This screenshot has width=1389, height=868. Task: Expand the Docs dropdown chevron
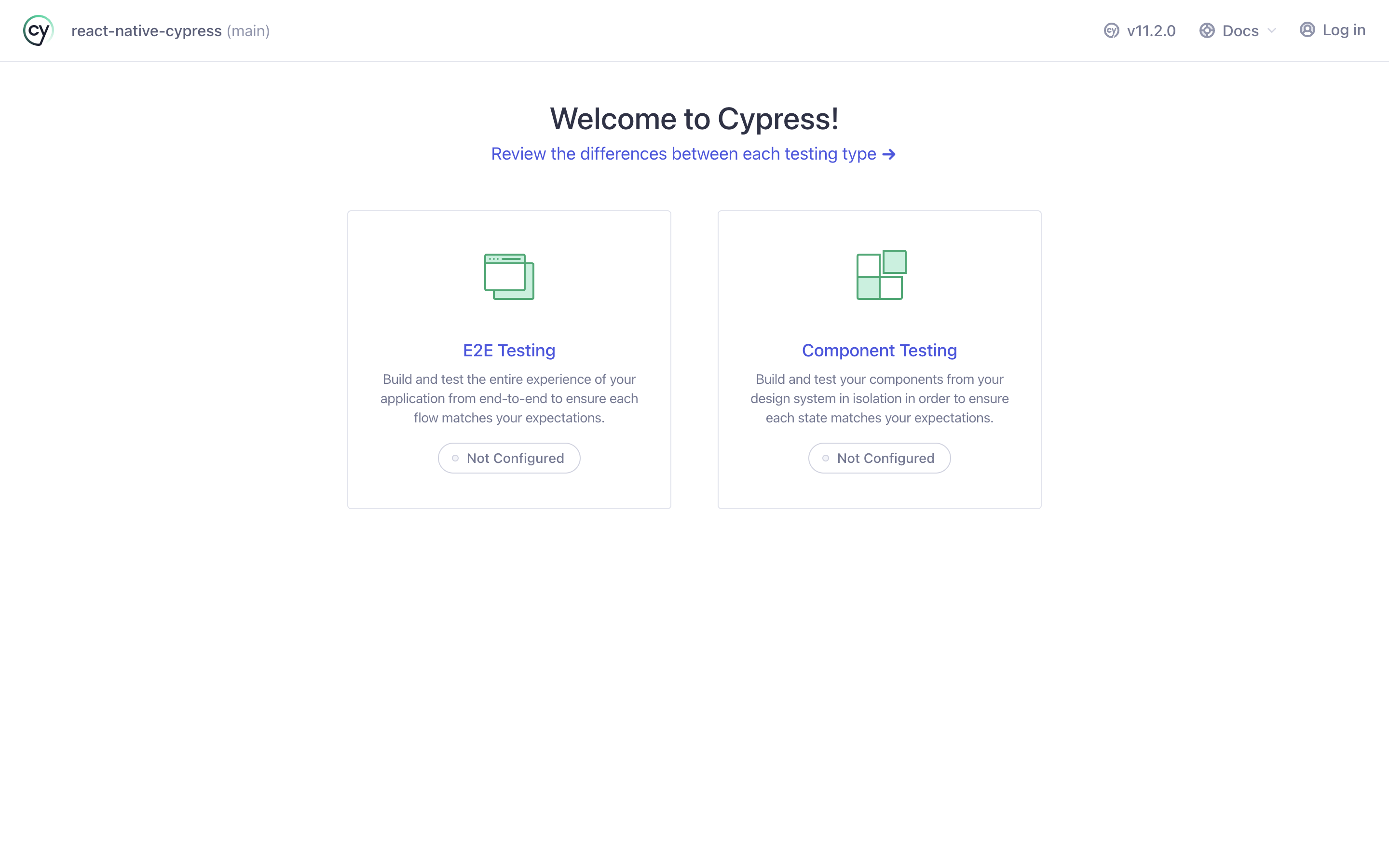click(1271, 30)
